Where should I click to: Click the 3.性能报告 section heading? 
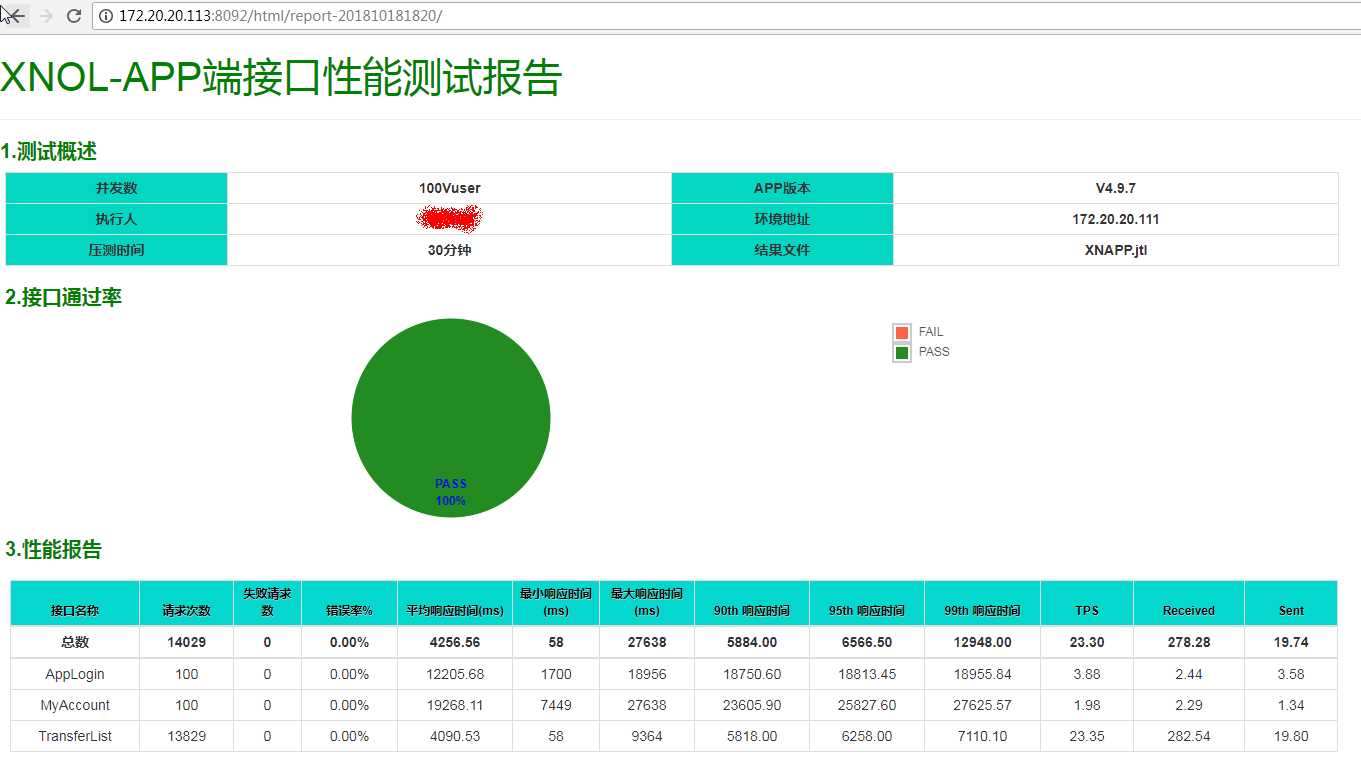(53, 549)
